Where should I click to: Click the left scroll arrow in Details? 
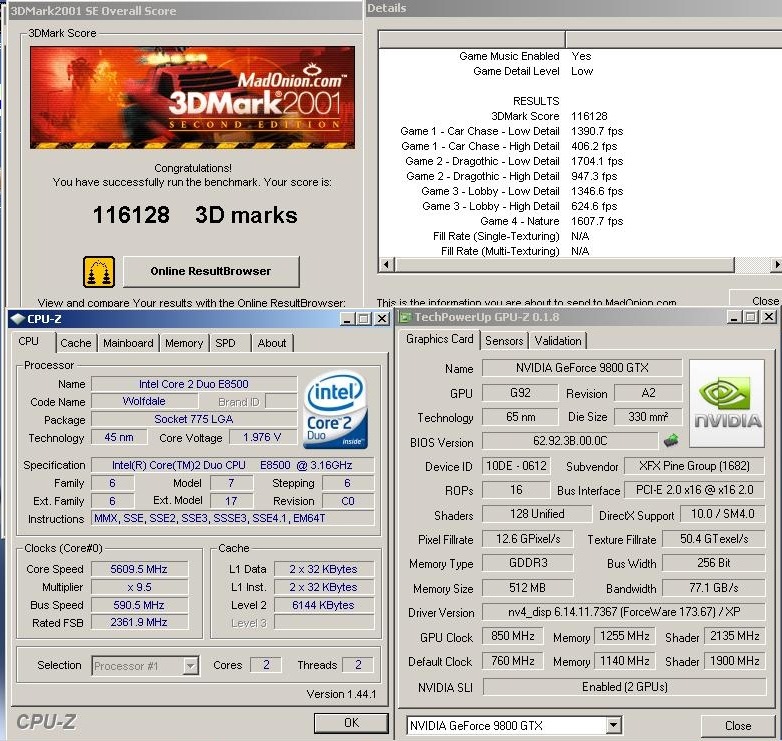386,264
